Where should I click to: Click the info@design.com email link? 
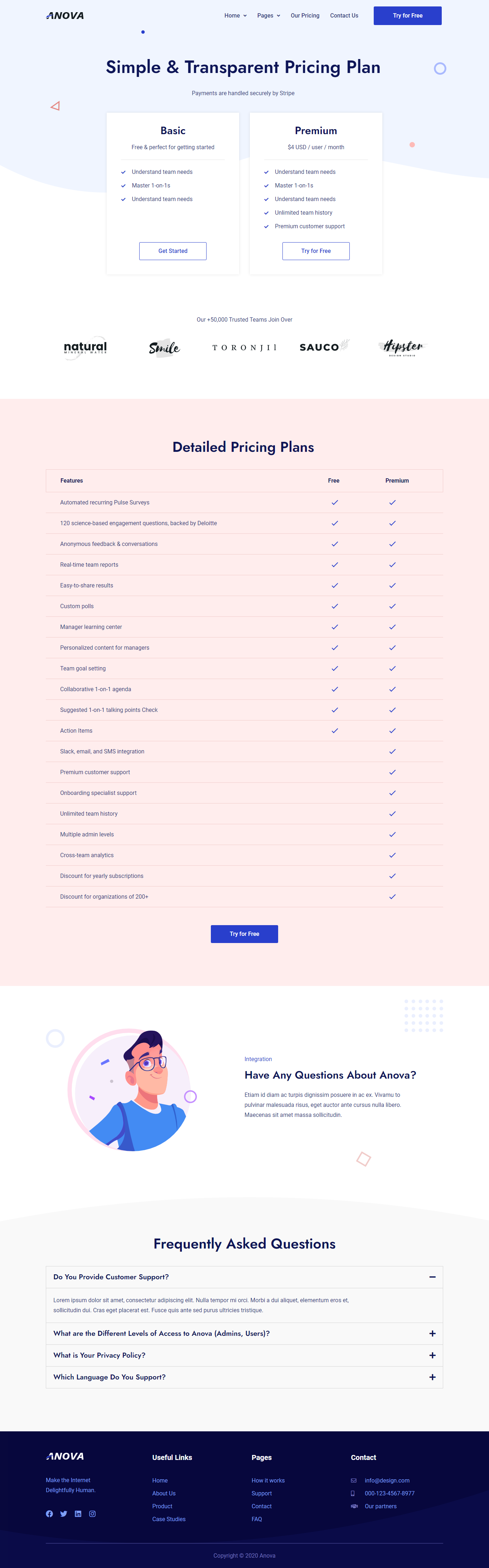pos(387,1480)
